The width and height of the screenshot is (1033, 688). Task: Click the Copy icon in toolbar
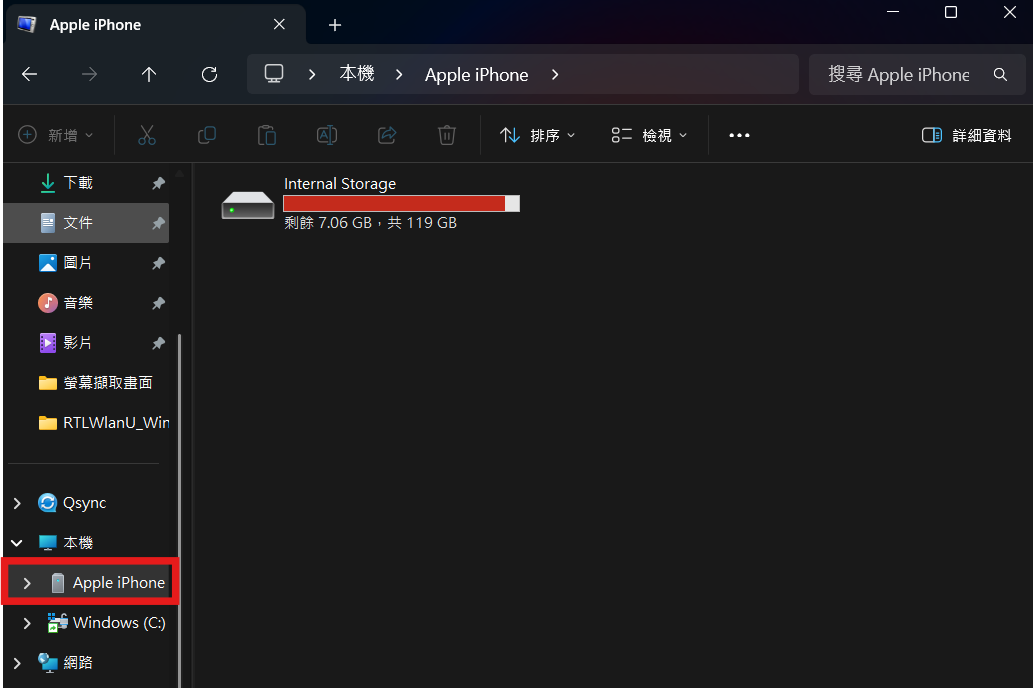207,135
